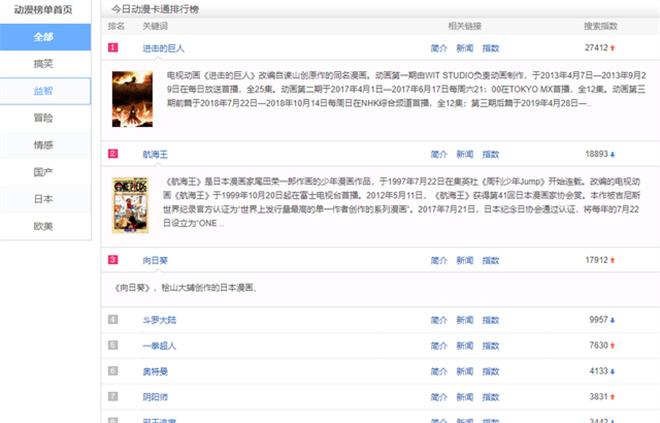Click red up arrow beside 7630
The height and width of the screenshot is (423, 660).
pyautogui.click(x=612, y=346)
